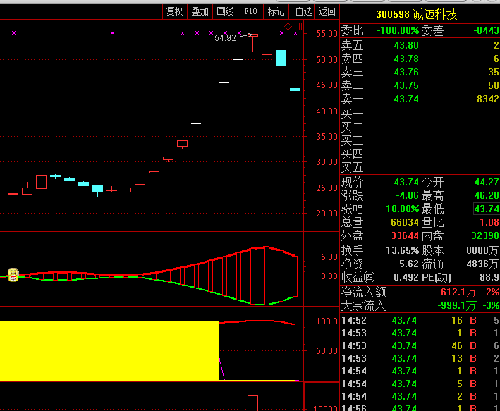Click the red diamond icon above chart
Image resolution: width=500 pixels, height=411 pixels.
[x=288, y=27]
